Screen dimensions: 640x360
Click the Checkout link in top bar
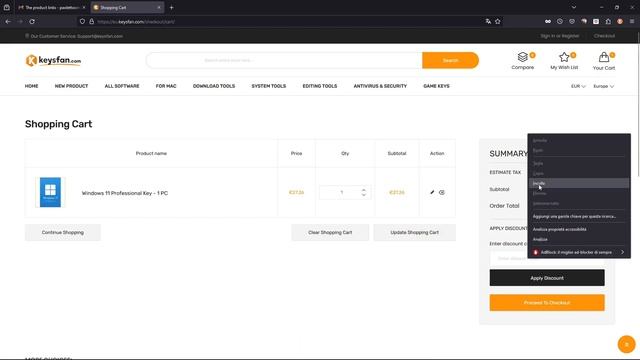pos(604,36)
